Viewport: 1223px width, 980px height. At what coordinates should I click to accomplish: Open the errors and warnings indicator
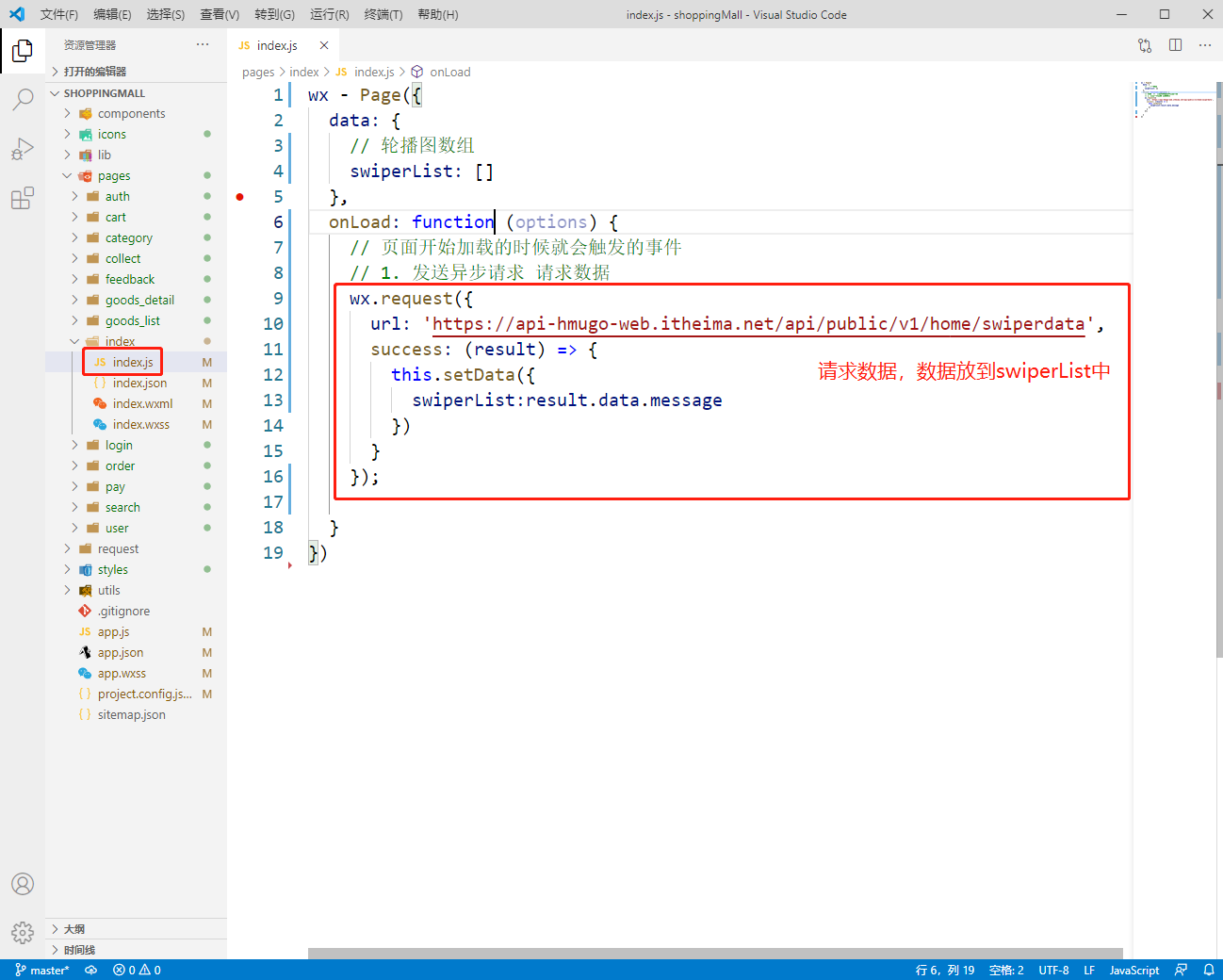137,970
